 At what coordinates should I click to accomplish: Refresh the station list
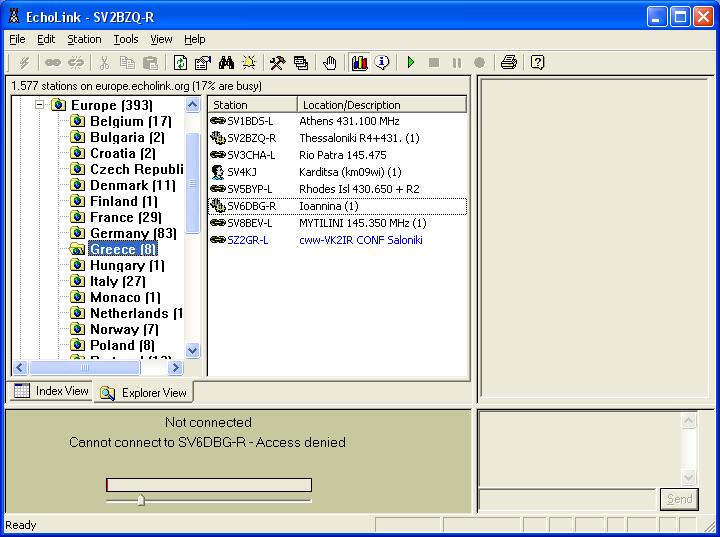coord(180,62)
